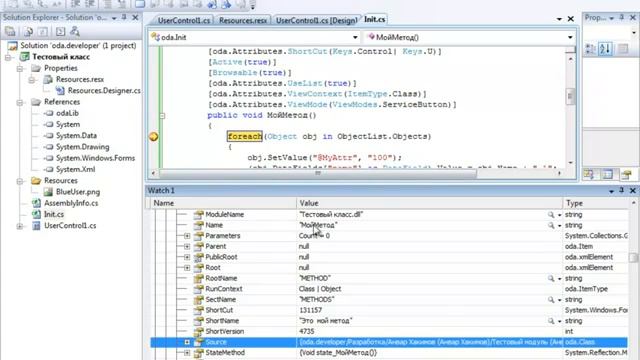Screen dimensions: 640x360
Task: Click the Properties icon in Solution Explorer toolbar
Action: pyautogui.click(x=10, y=31)
